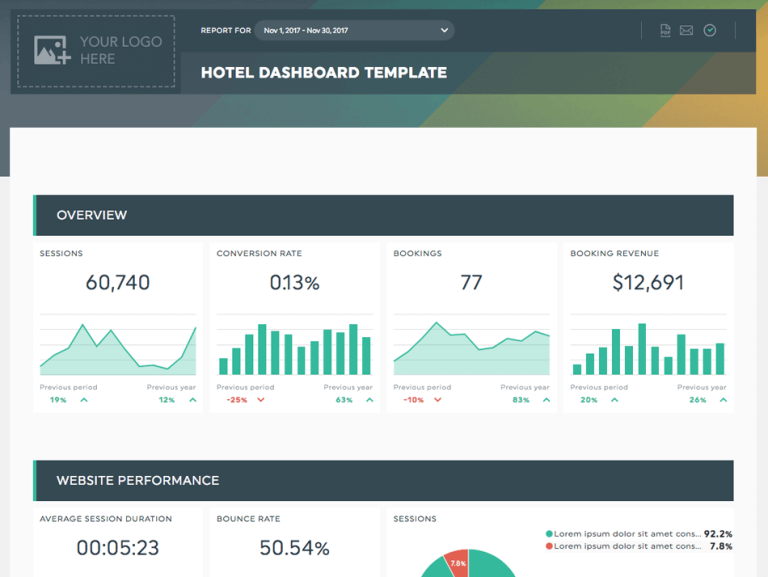Click Sessions previous period up arrow

point(84,400)
